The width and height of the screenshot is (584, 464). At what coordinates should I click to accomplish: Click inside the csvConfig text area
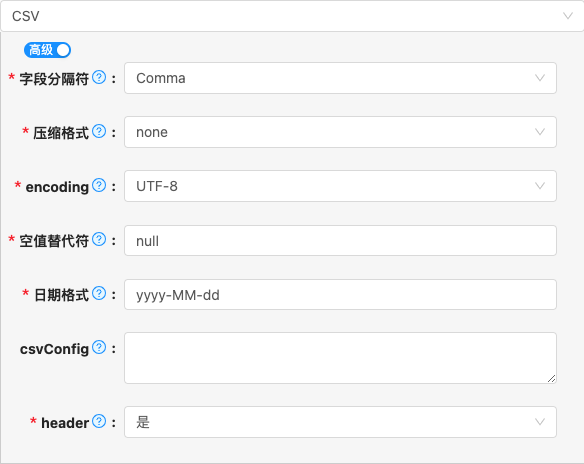pyautogui.click(x=340, y=358)
